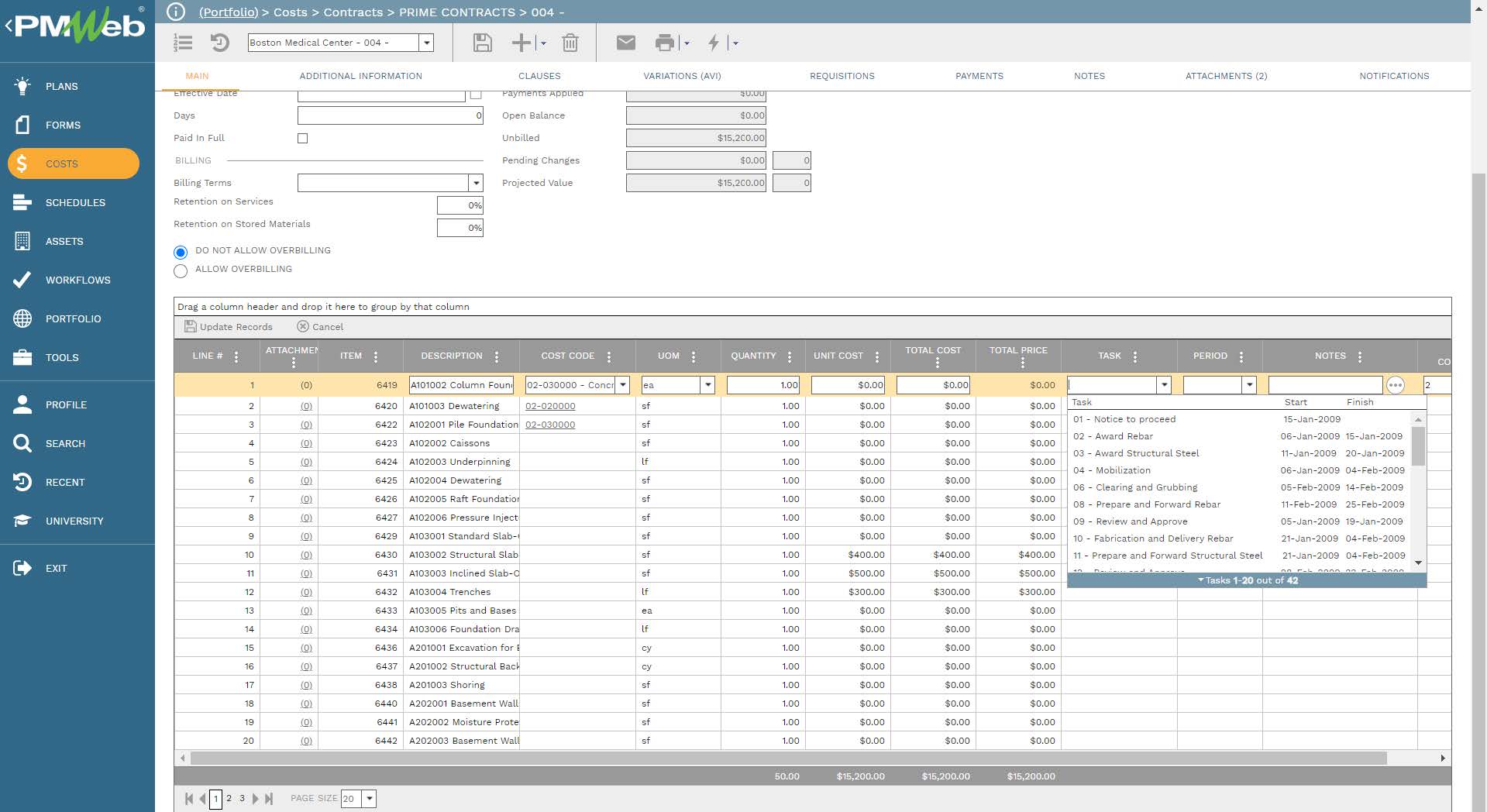
Task: Switch to Payments tab
Action: click(x=979, y=76)
